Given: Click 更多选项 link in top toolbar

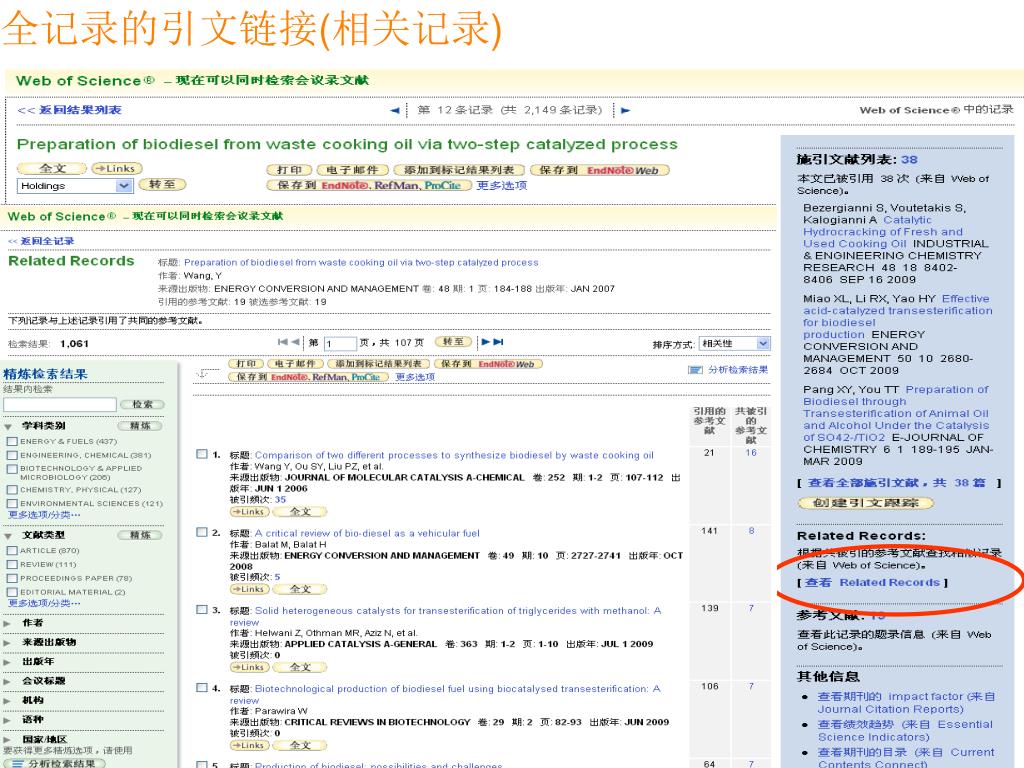Looking at the screenshot, I should click(x=502, y=185).
